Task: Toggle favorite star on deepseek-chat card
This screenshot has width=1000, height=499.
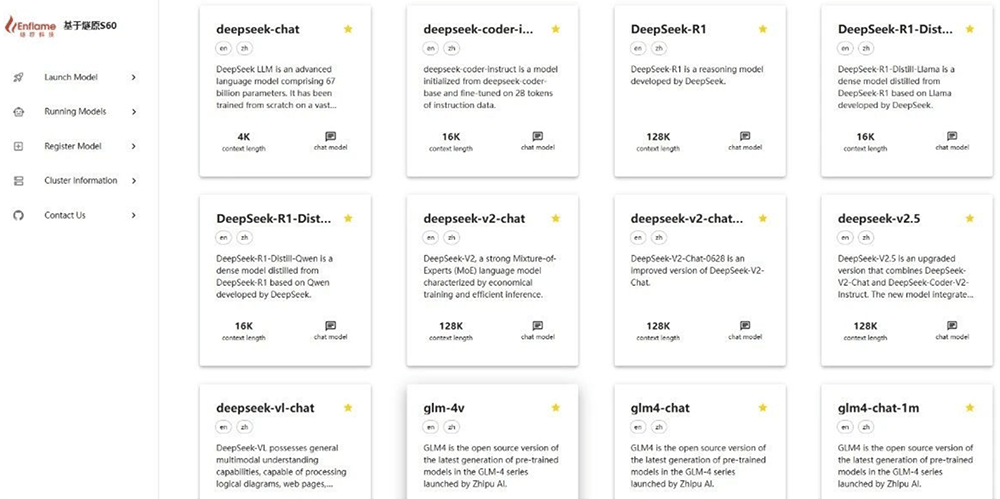Action: click(x=348, y=29)
